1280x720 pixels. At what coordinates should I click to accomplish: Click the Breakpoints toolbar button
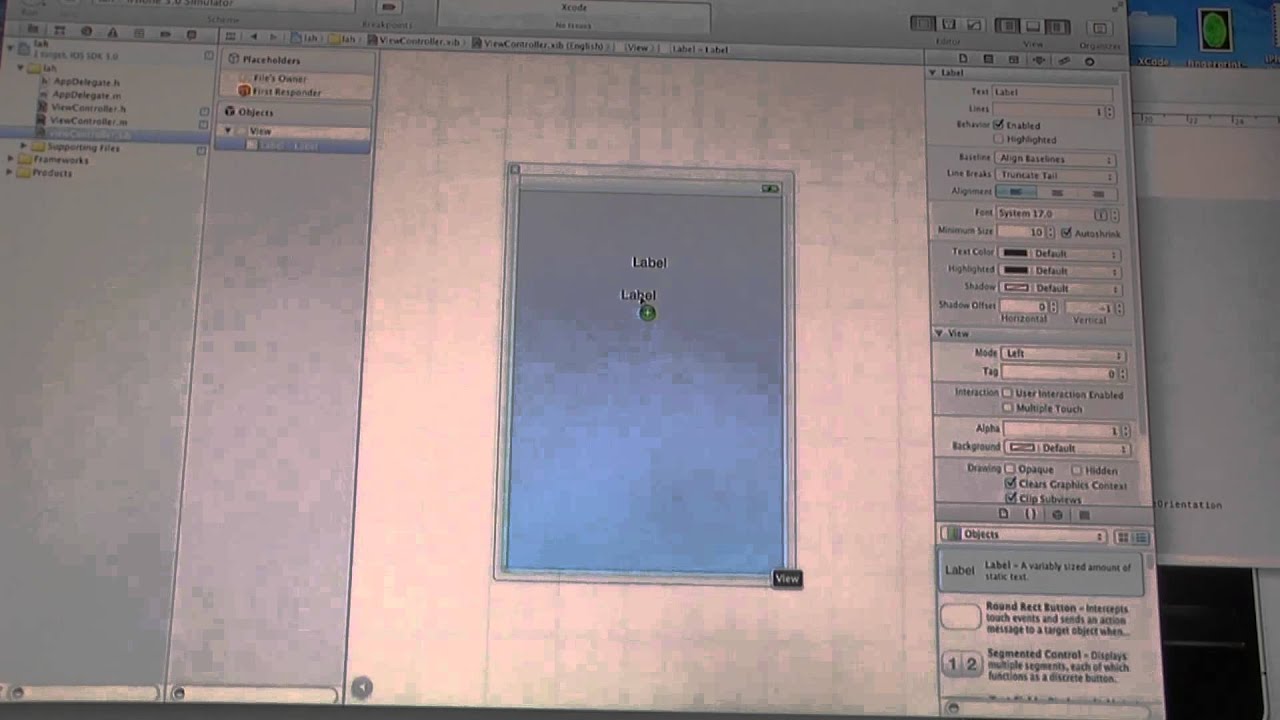pos(390,8)
